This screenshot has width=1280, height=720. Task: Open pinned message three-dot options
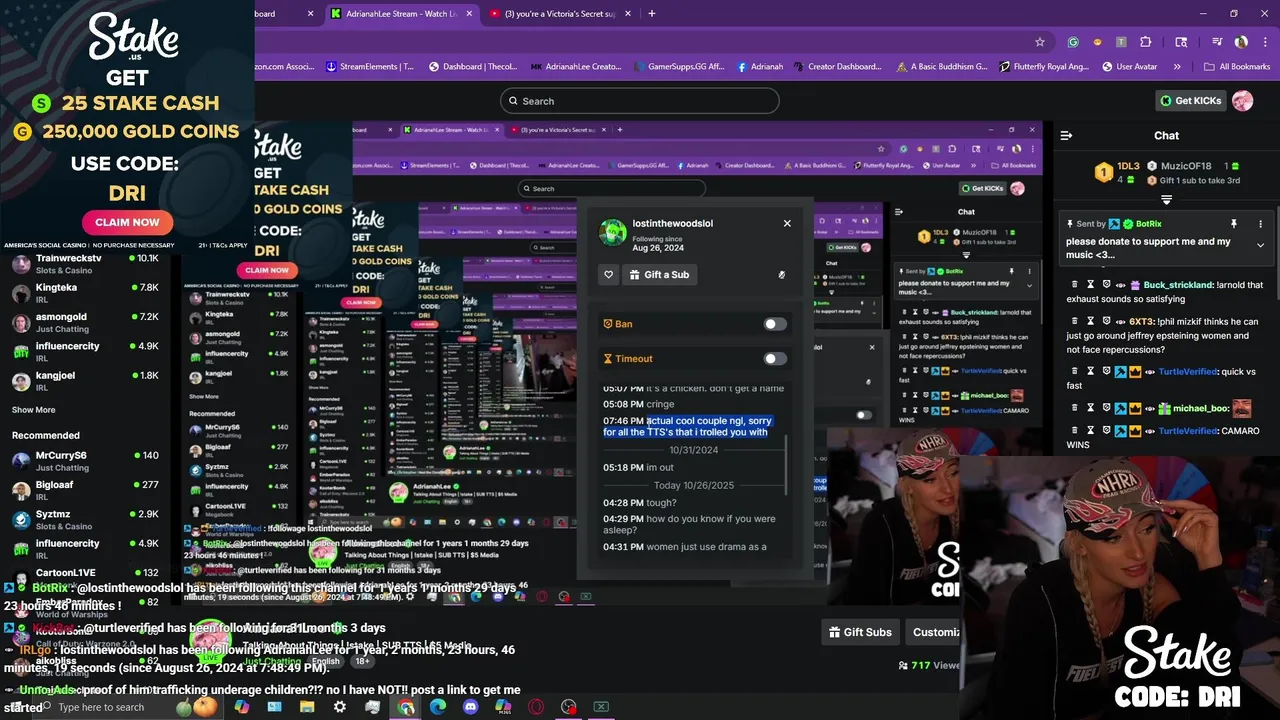[x=1260, y=224]
